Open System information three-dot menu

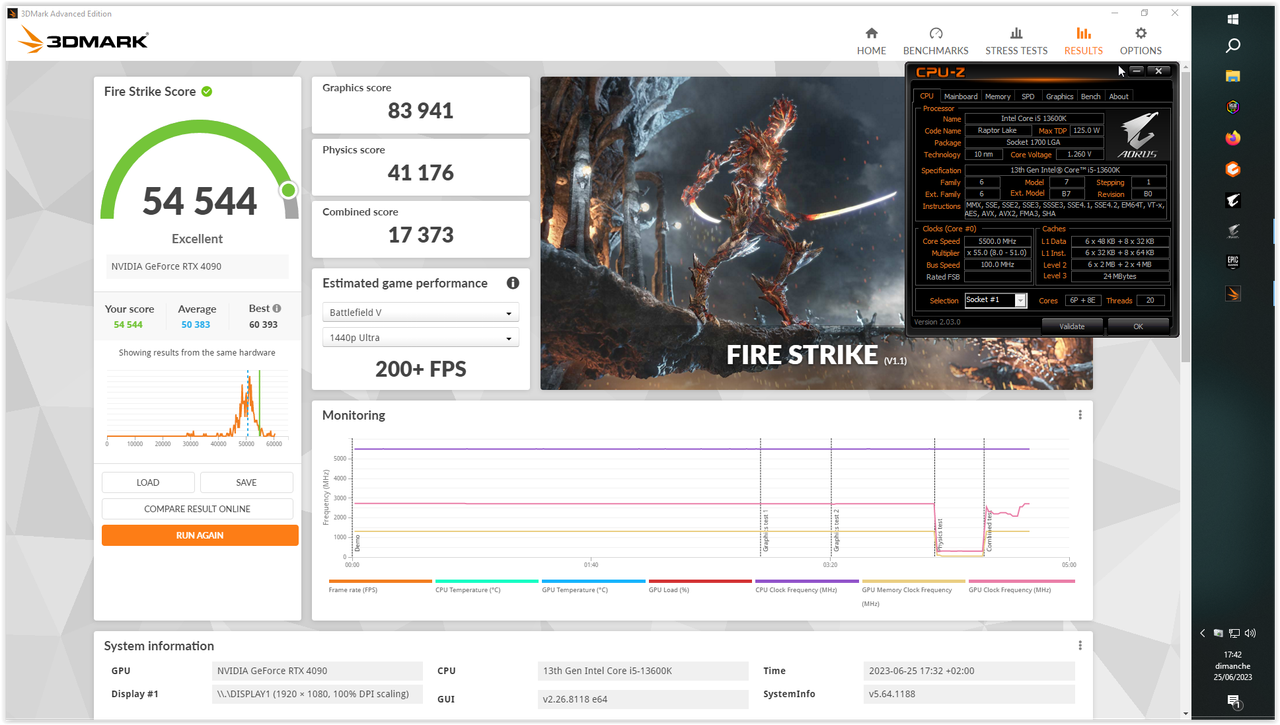1080,646
